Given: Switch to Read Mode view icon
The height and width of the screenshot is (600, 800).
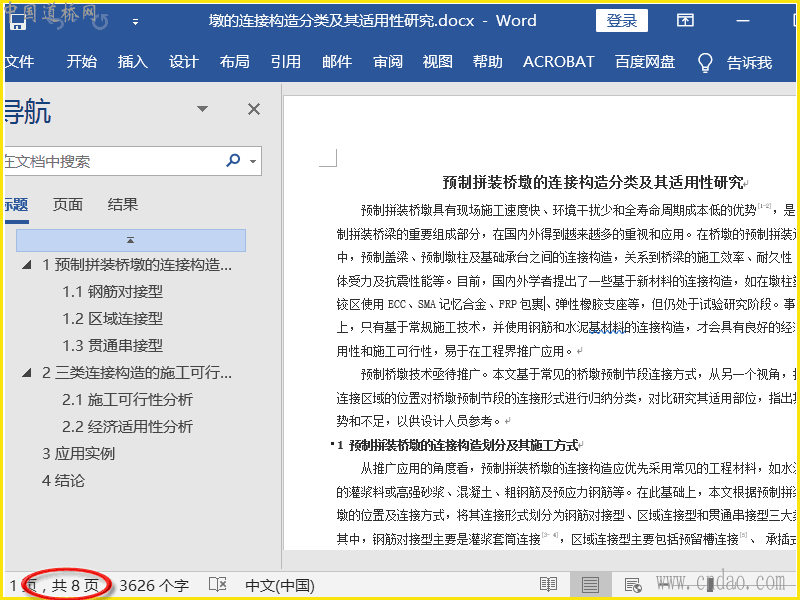Looking at the screenshot, I should pos(548,585).
